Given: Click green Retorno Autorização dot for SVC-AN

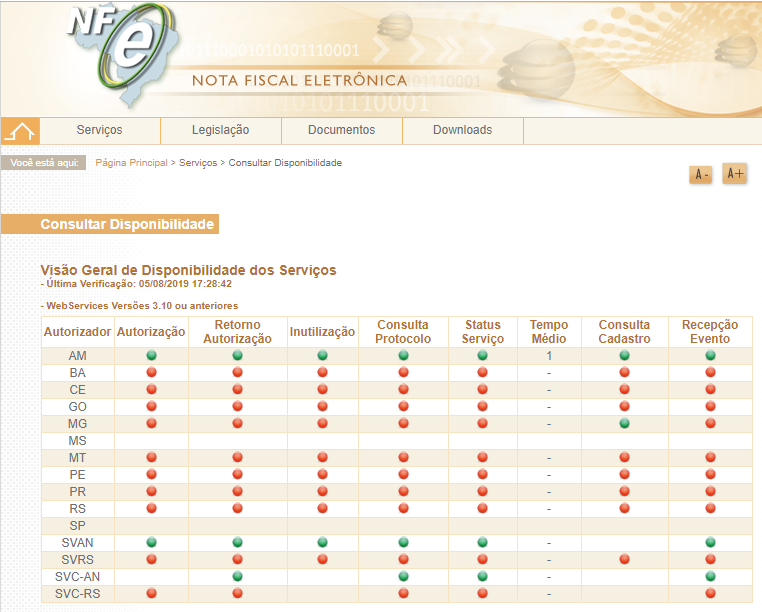Looking at the screenshot, I should pos(238,576).
